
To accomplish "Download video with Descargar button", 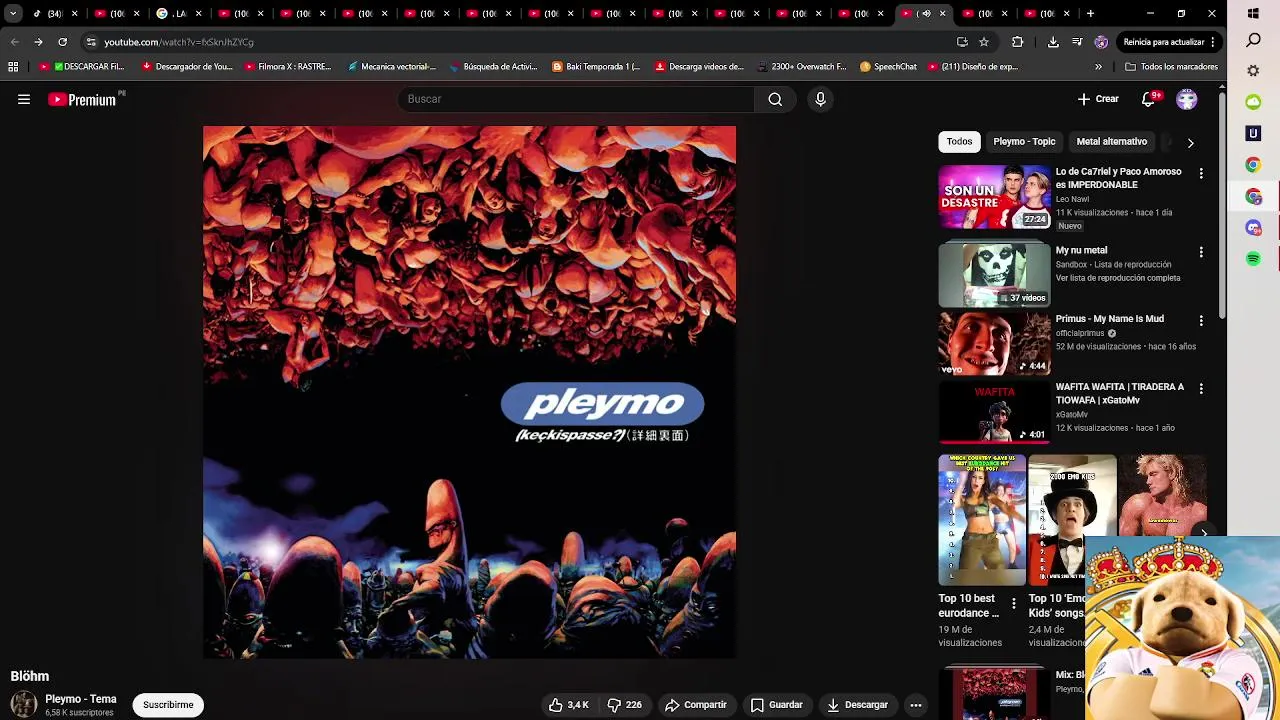I will pyautogui.click(x=857, y=705).
